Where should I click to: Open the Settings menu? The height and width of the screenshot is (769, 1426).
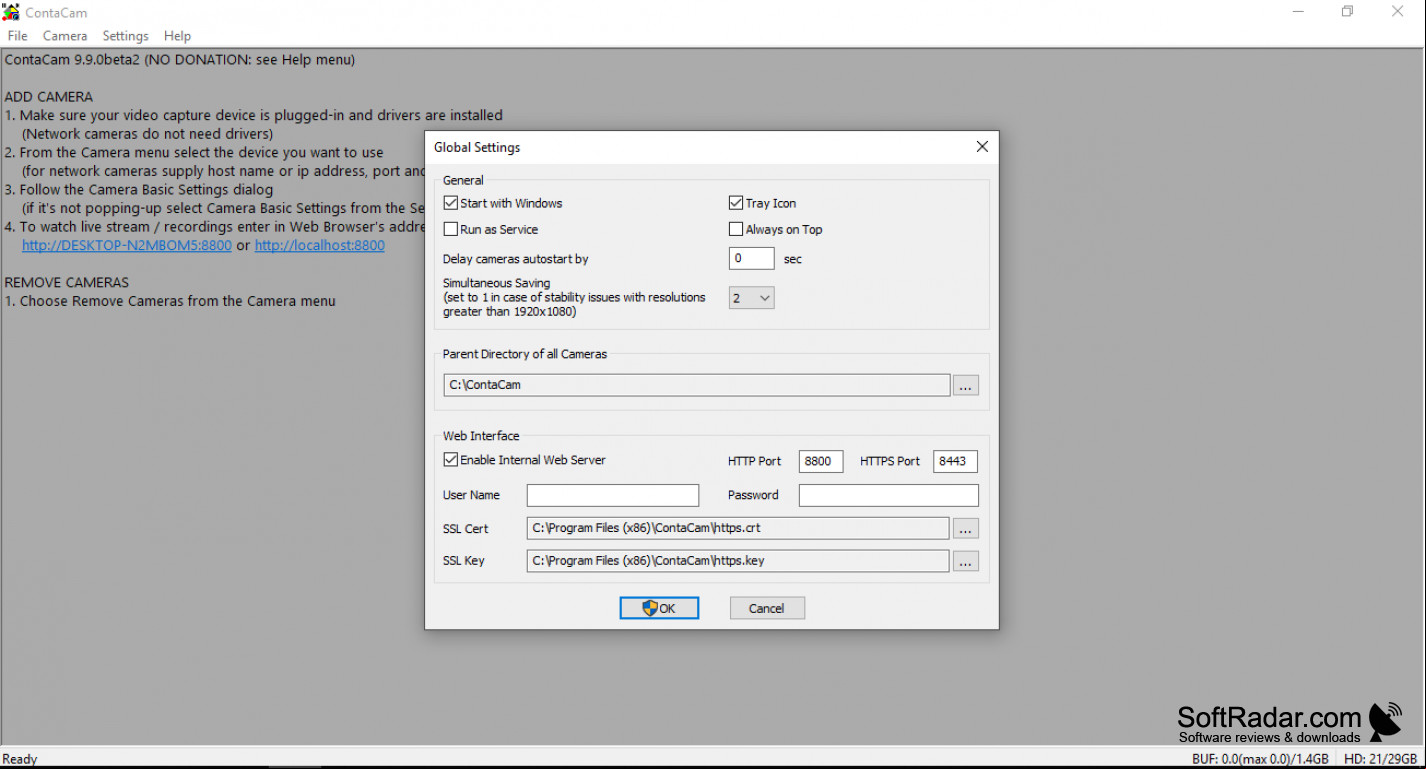125,36
